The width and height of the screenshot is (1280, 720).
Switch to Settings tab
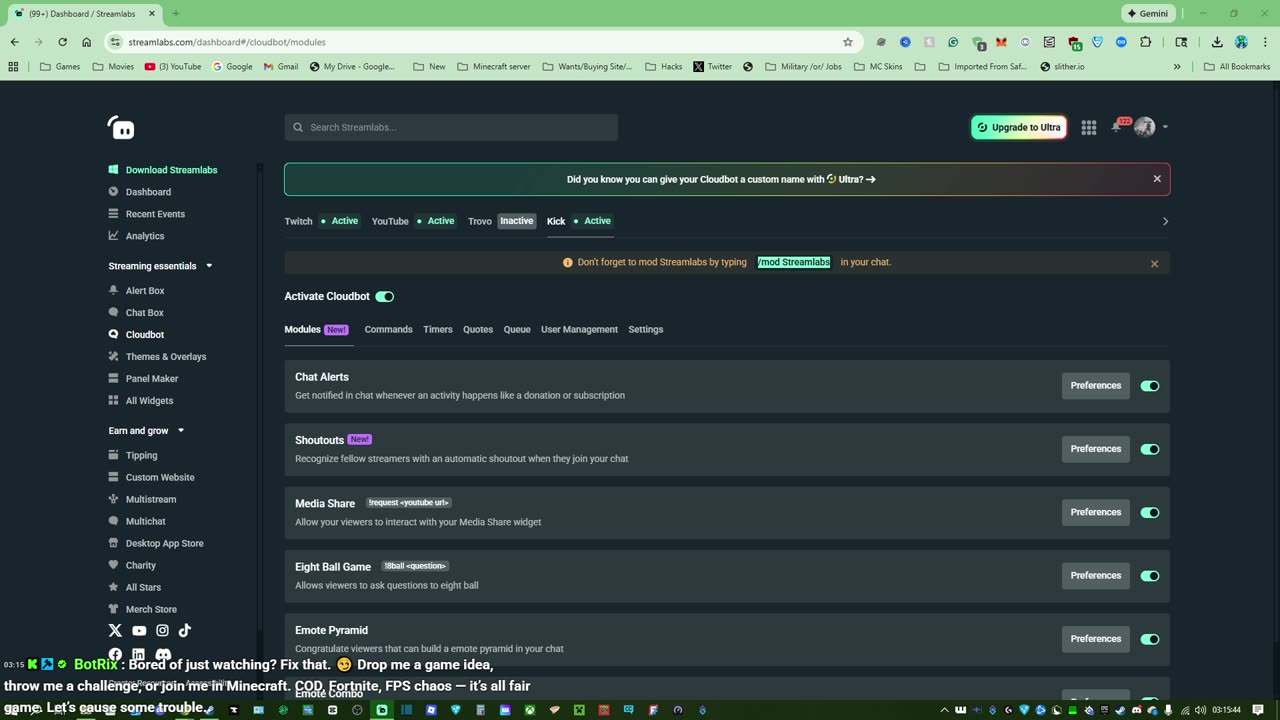646,330
